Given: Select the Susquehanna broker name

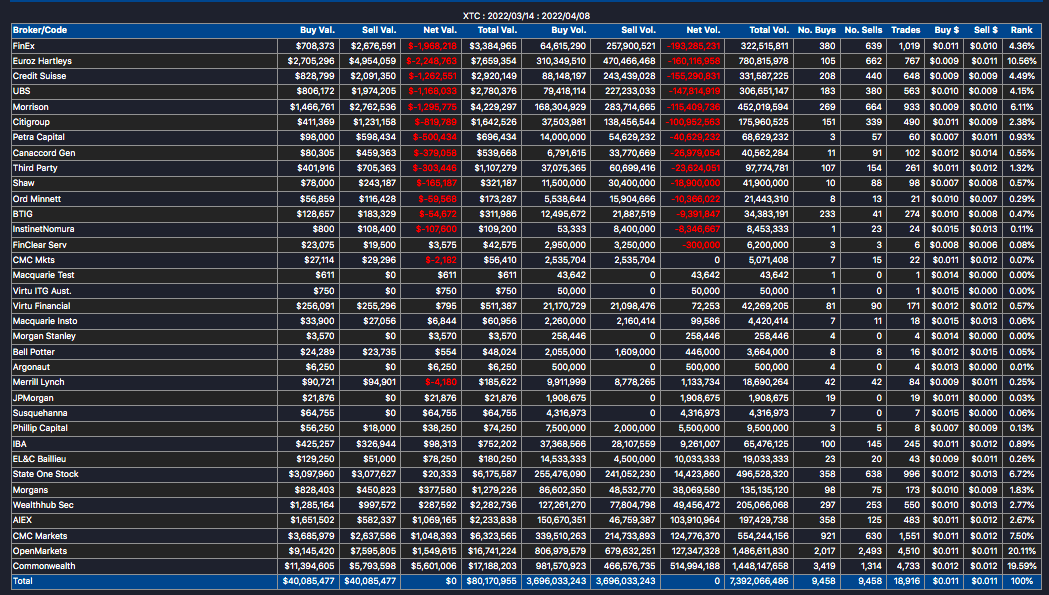Looking at the screenshot, I should pyautogui.click(x=40, y=414).
